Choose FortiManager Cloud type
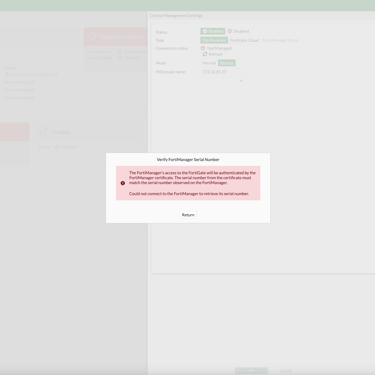This screenshot has height=375, width=375. point(281,40)
